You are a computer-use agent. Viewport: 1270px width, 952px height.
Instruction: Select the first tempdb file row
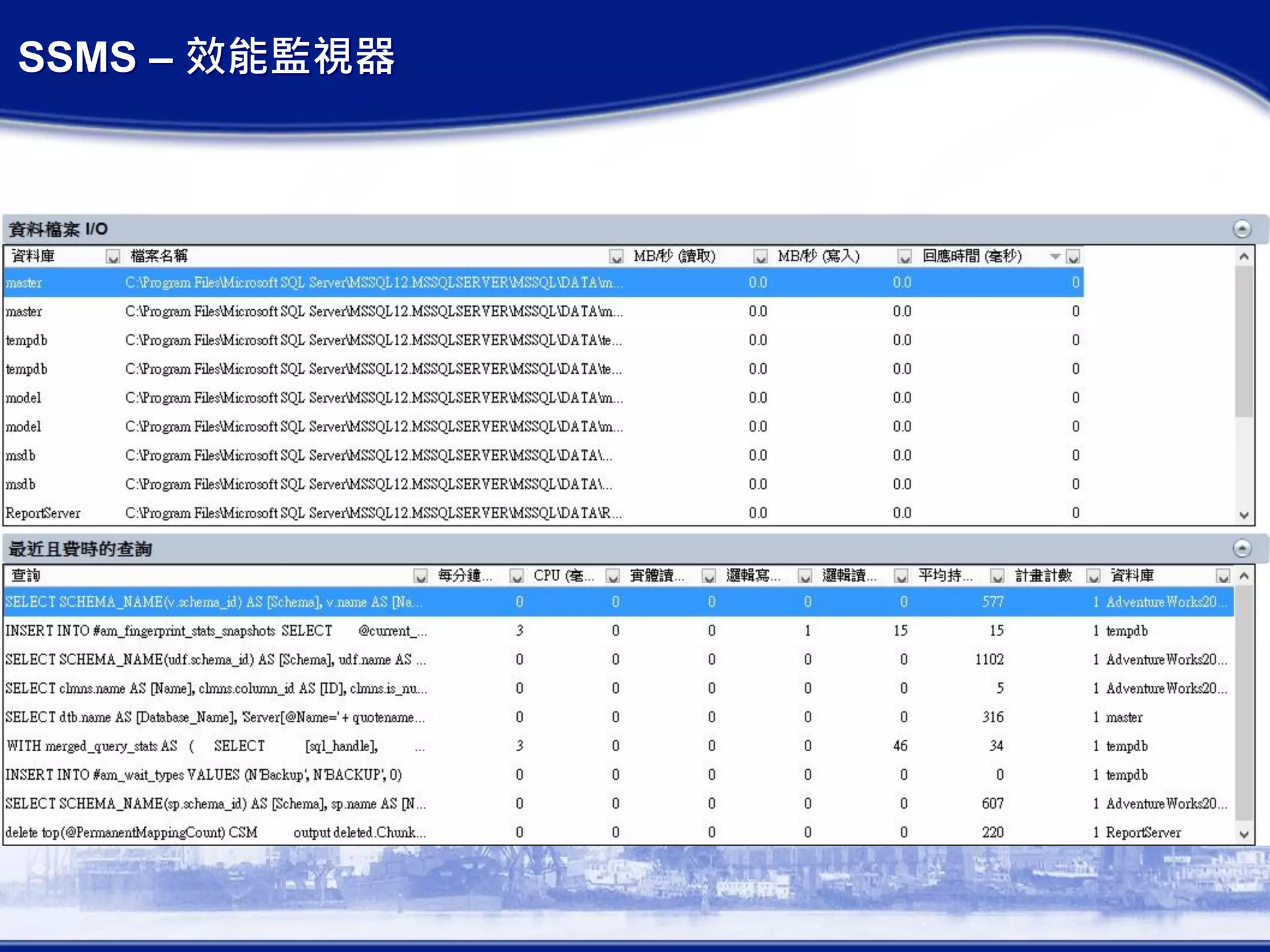(543, 340)
